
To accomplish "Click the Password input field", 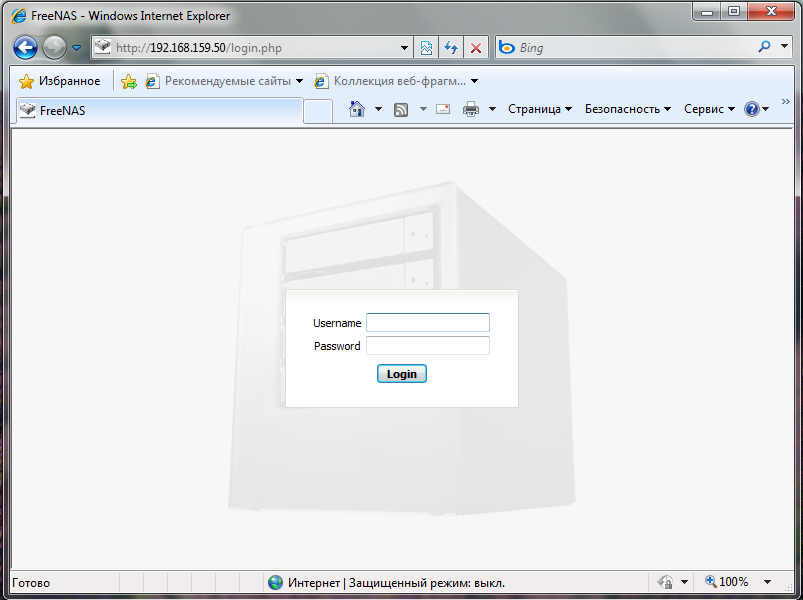I will click(428, 346).
